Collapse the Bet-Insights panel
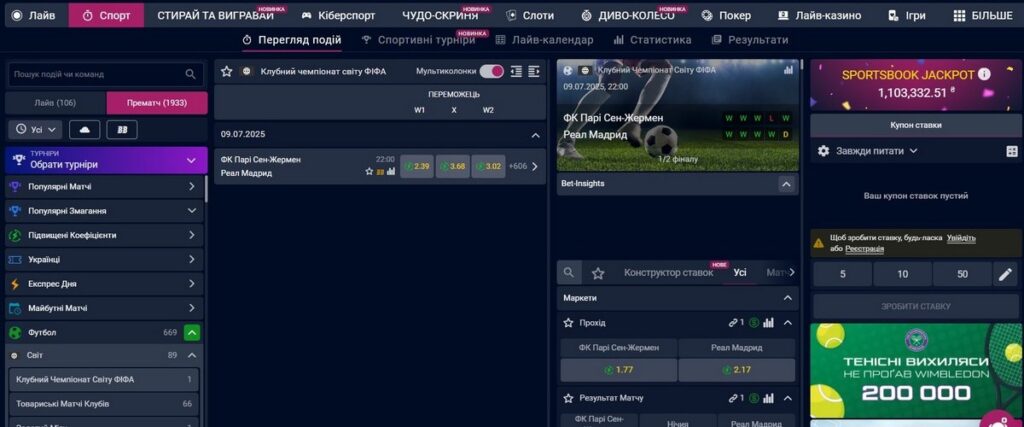The width and height of the screenshot is (1024, 427). click(786, 184)
